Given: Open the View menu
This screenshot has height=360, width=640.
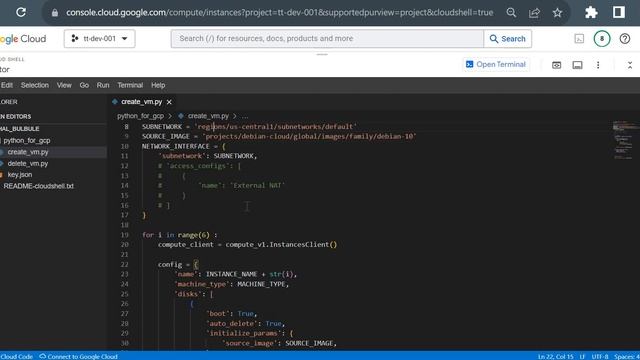Looking at the screenshot, I should [64, 85].
